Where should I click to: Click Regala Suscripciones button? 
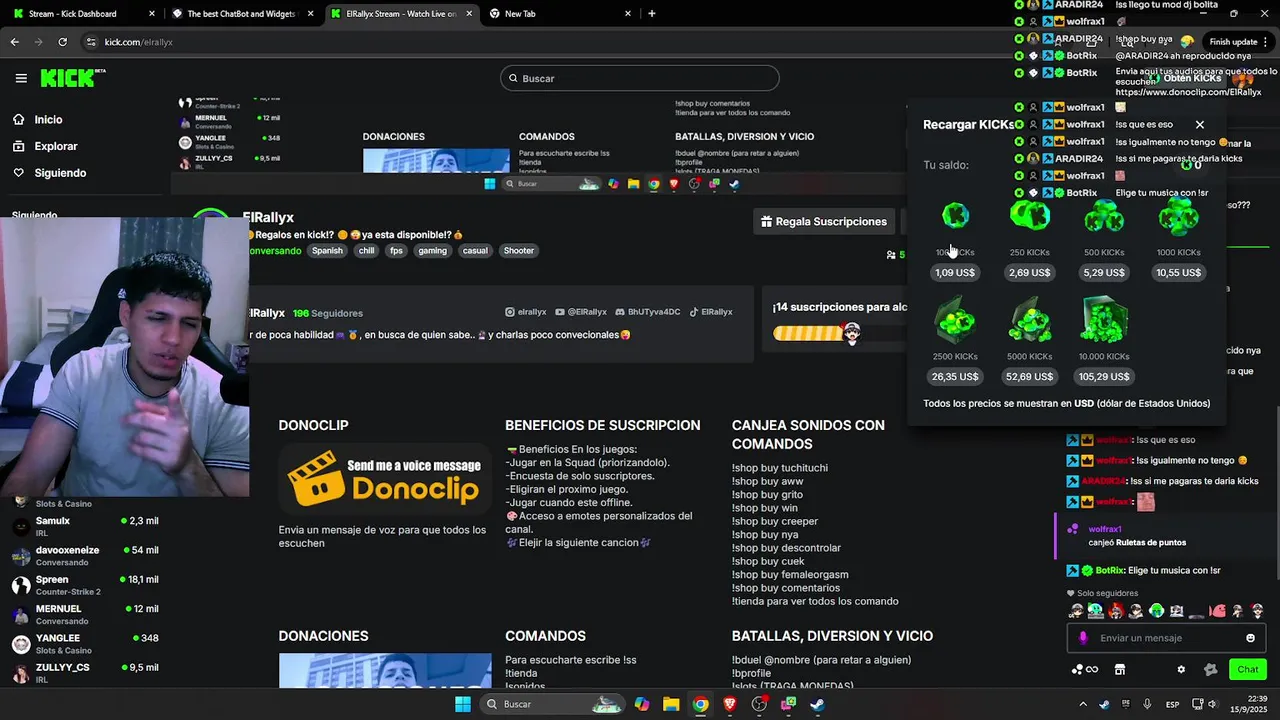823,221
